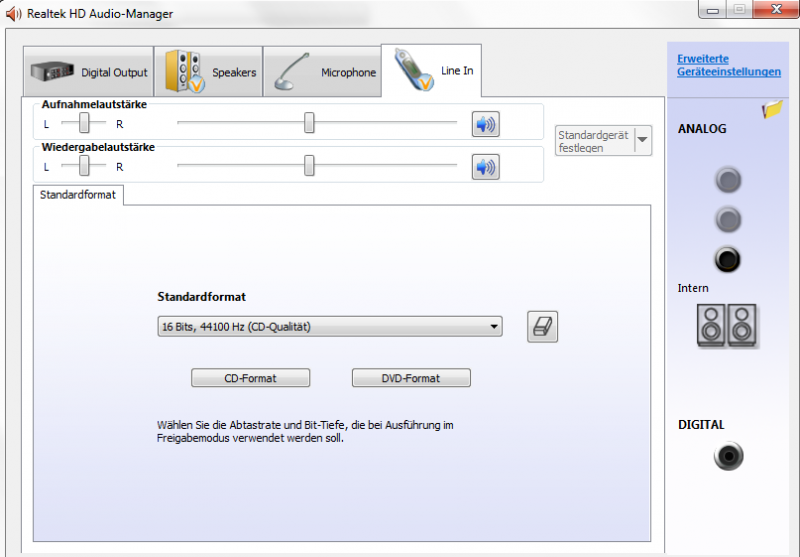Click the DVD-Format button
The width and height of the screenshot is (800, 557).
(411, 378)
